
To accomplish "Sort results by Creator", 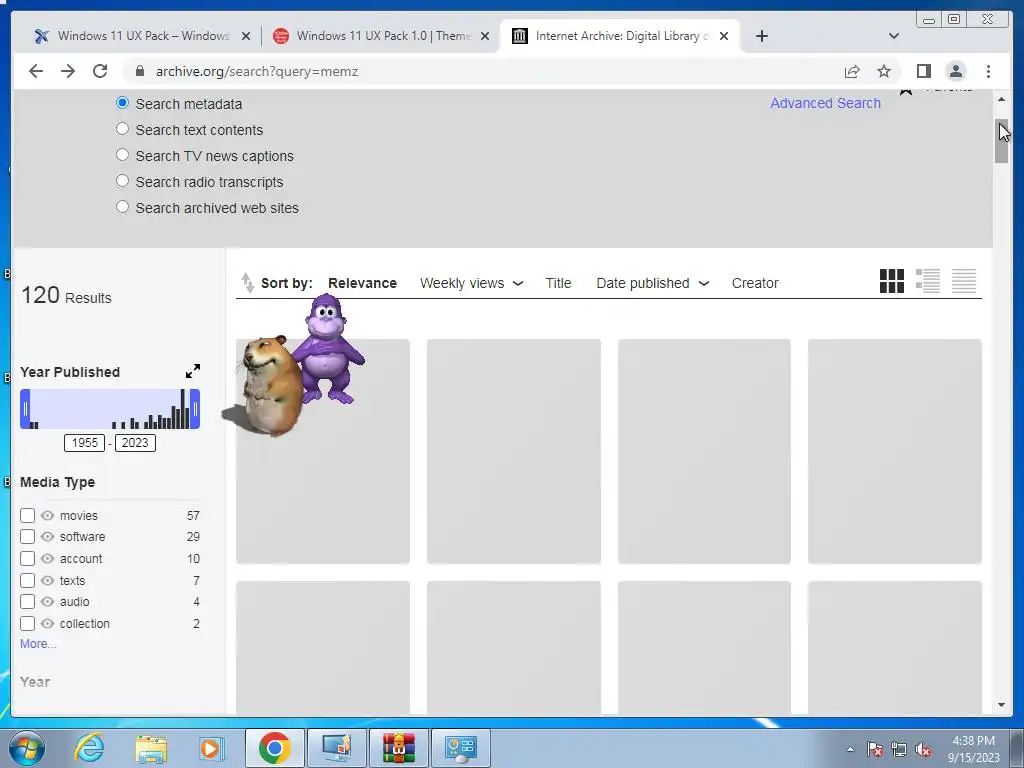I will tap(755, 283).
